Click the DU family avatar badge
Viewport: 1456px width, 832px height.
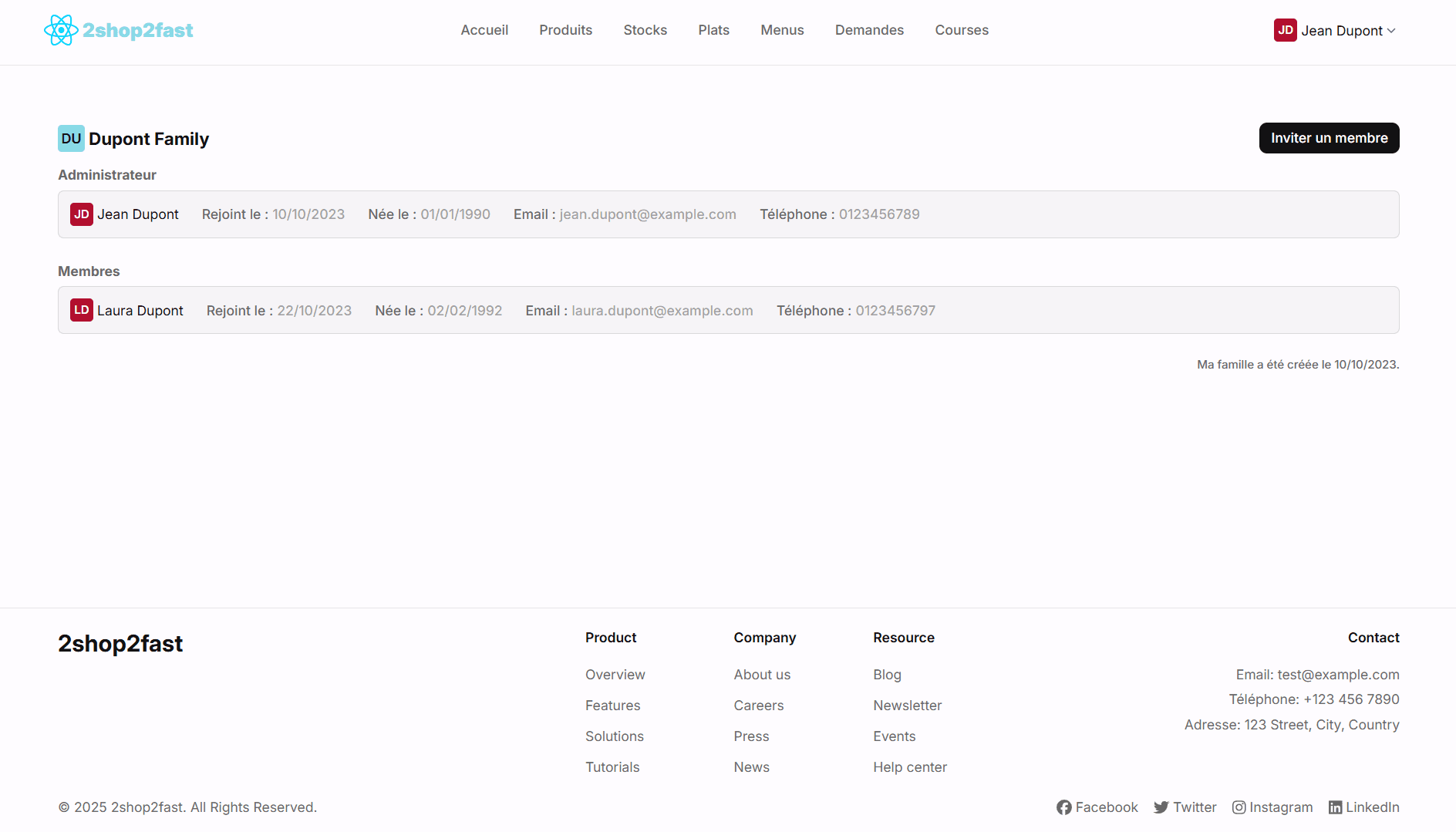71,139
